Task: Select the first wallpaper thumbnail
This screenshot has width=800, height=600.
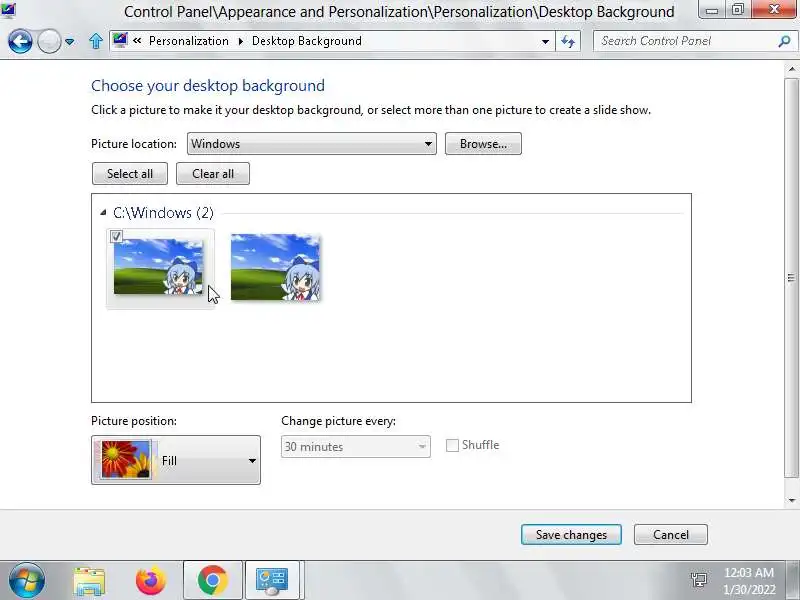Action: pyautogui.click(x=158, y=267)
